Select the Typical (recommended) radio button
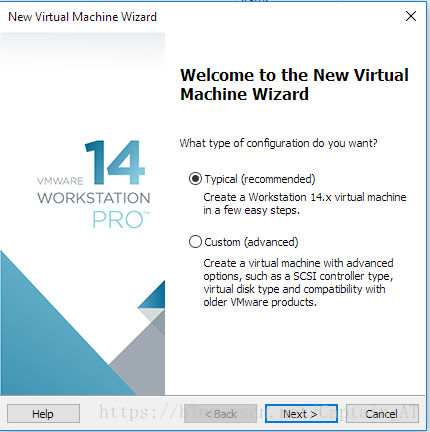The image size is (430, 432). 195,179
